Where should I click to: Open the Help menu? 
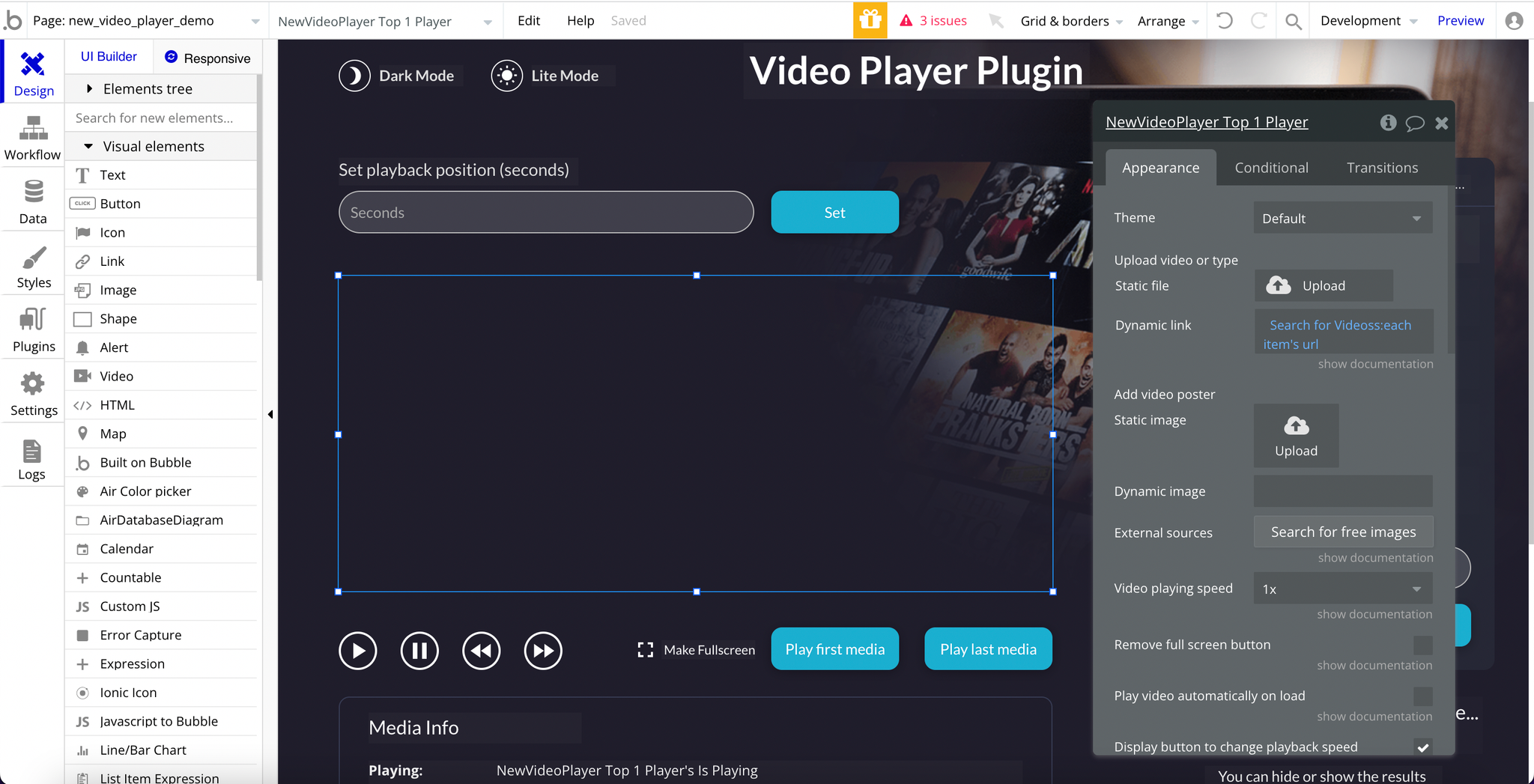(580, 21)
